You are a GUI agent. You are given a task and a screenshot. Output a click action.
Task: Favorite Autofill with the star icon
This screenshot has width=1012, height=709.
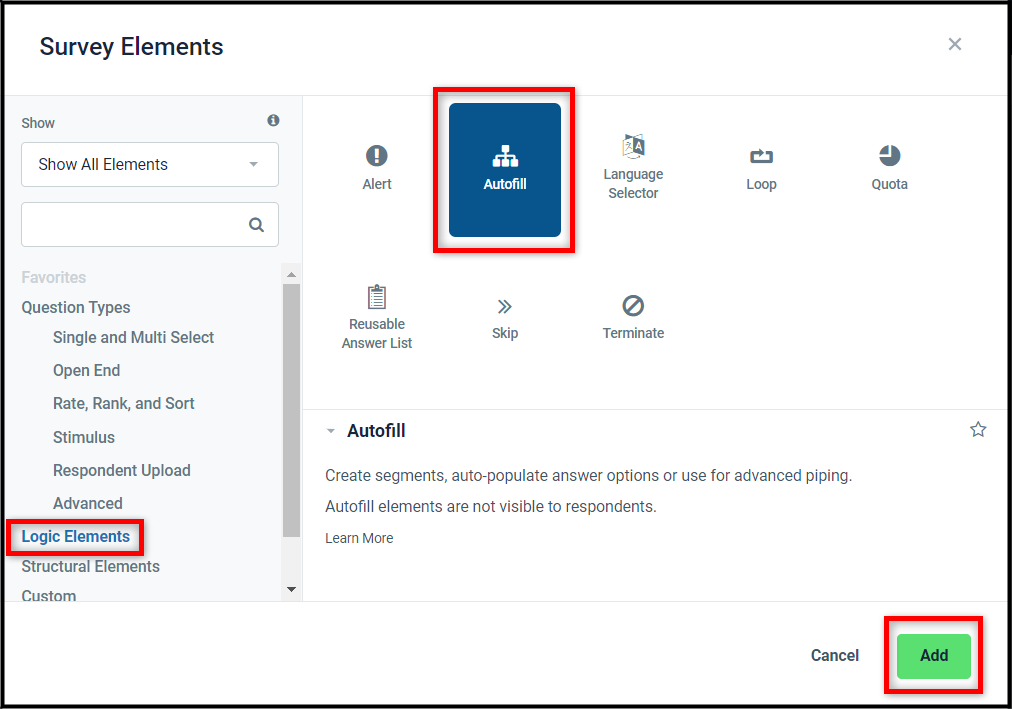(978, 430)
